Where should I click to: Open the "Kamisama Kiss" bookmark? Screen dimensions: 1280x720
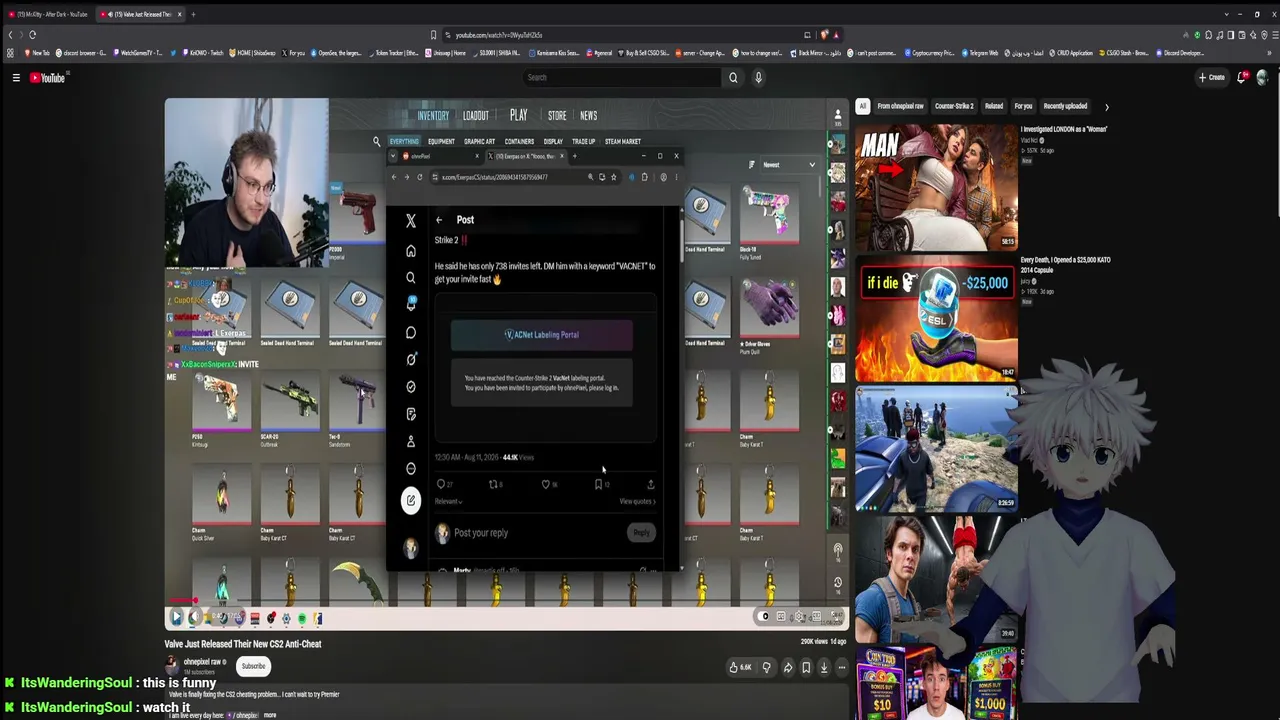pos(553,53)
